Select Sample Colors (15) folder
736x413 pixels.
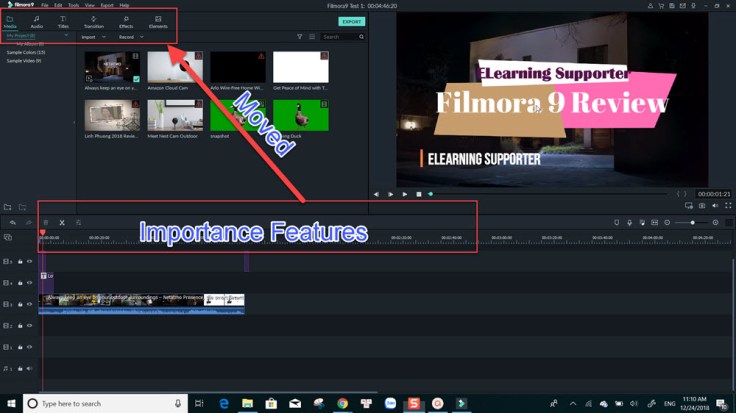26,52
